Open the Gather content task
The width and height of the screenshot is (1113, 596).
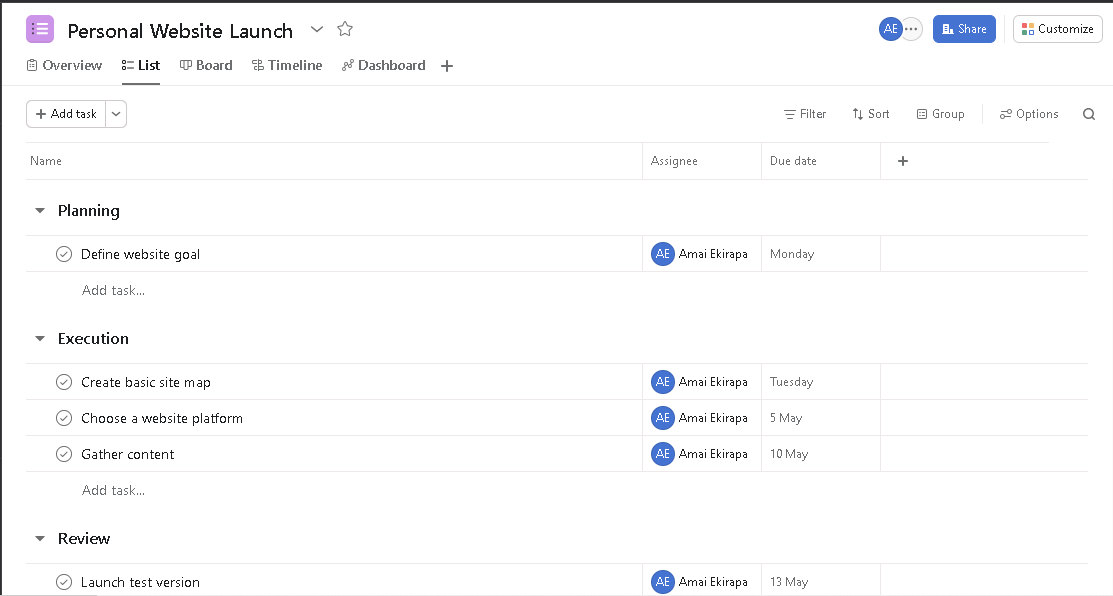(128, 454)
